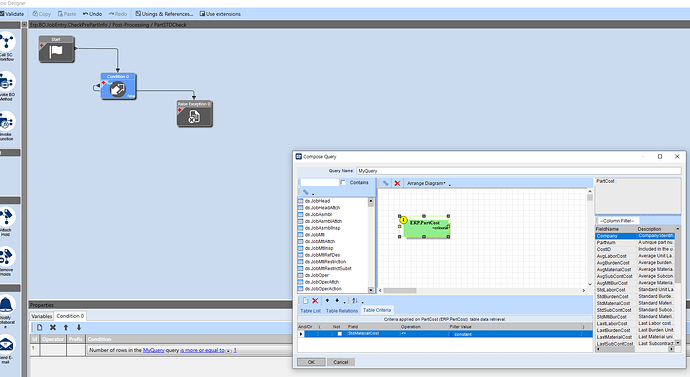Switch to the Variables tab
This screenshot has height=377, width=690.
[x=42, y=316]
